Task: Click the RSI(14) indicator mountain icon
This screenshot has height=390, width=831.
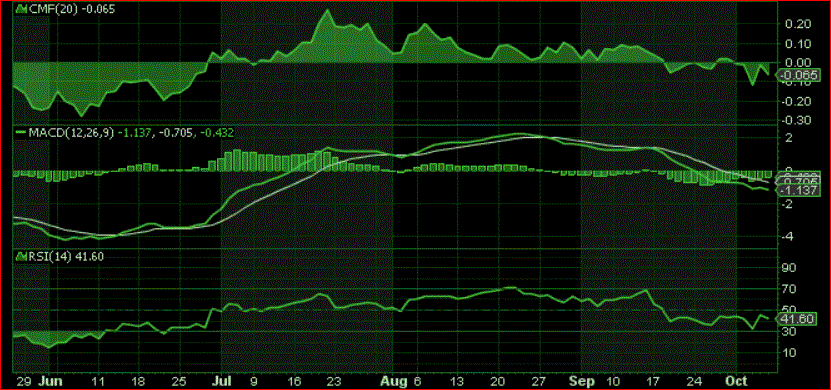Action: click(21, 256)
